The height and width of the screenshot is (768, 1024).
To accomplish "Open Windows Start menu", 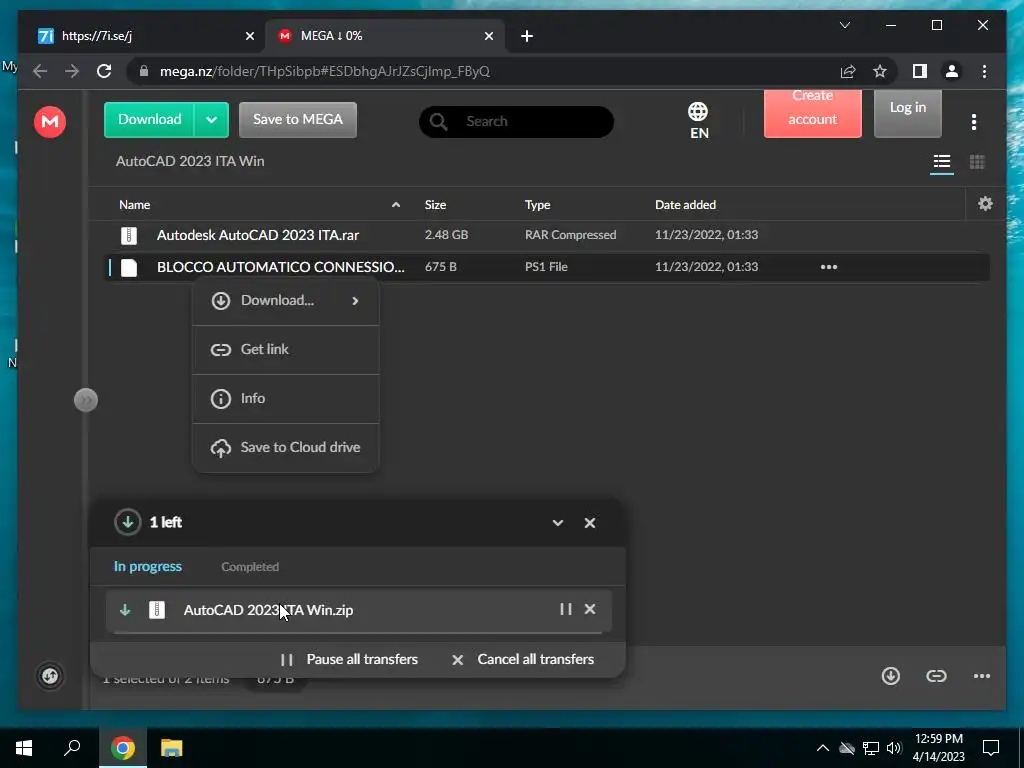I will (24, 748).
